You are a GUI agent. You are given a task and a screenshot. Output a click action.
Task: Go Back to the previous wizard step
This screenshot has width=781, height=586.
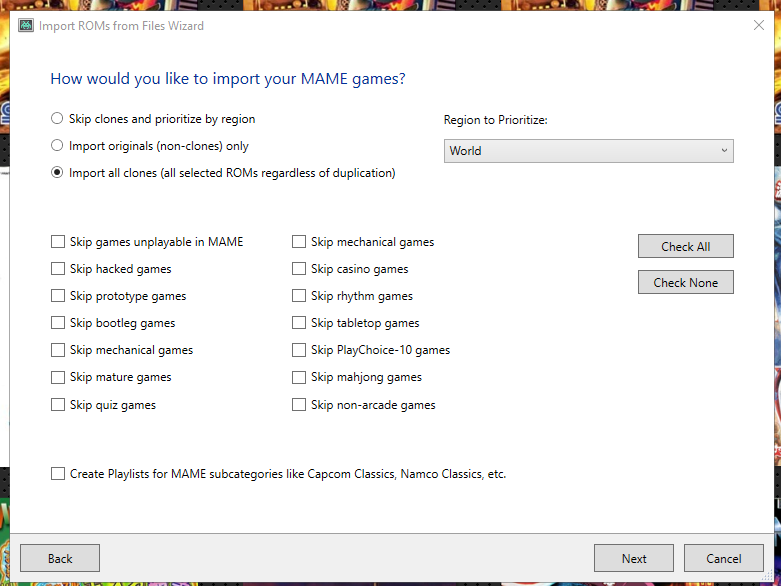click(60, 558)
